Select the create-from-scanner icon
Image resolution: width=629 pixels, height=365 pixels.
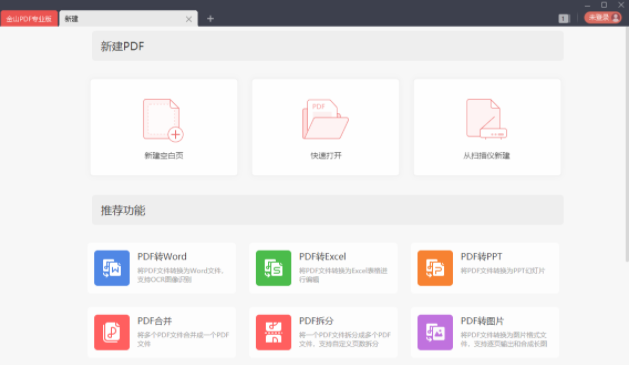click(x=487, y=119)
